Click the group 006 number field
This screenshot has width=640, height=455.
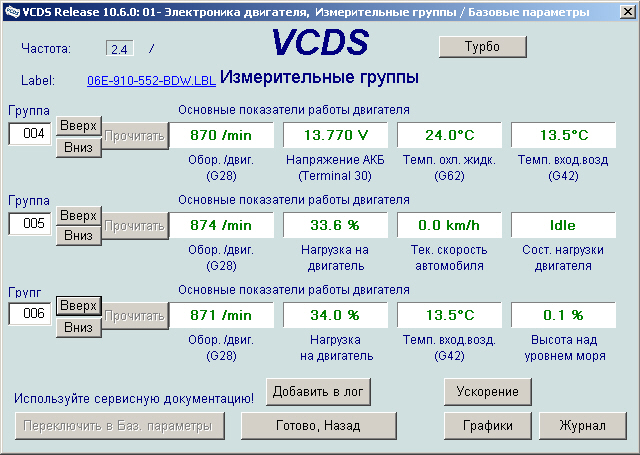[30, 313]
